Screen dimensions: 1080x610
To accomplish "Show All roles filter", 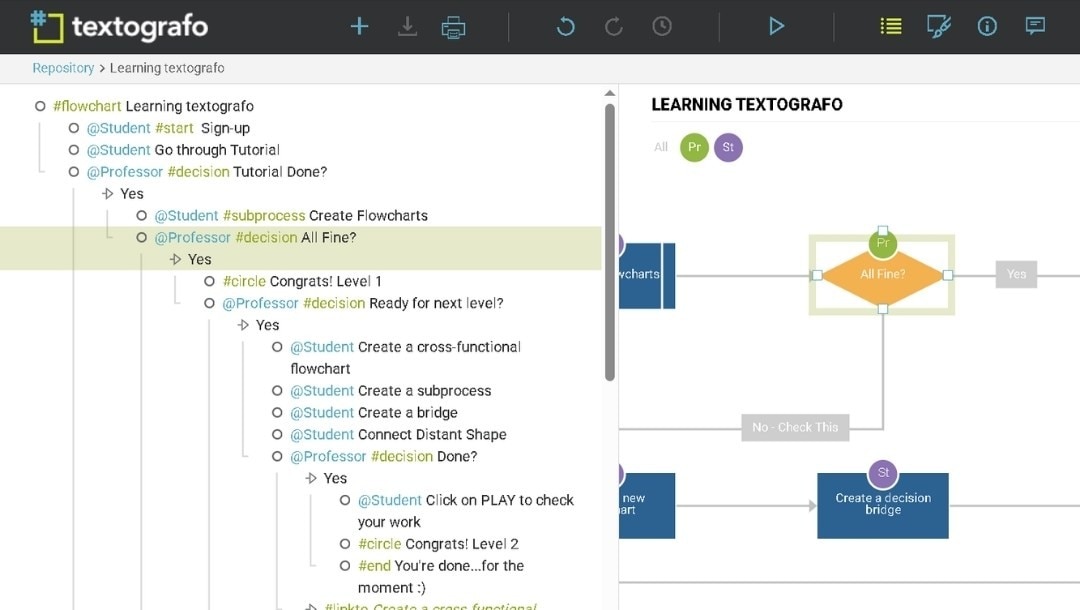I will (x=661, y=147).
